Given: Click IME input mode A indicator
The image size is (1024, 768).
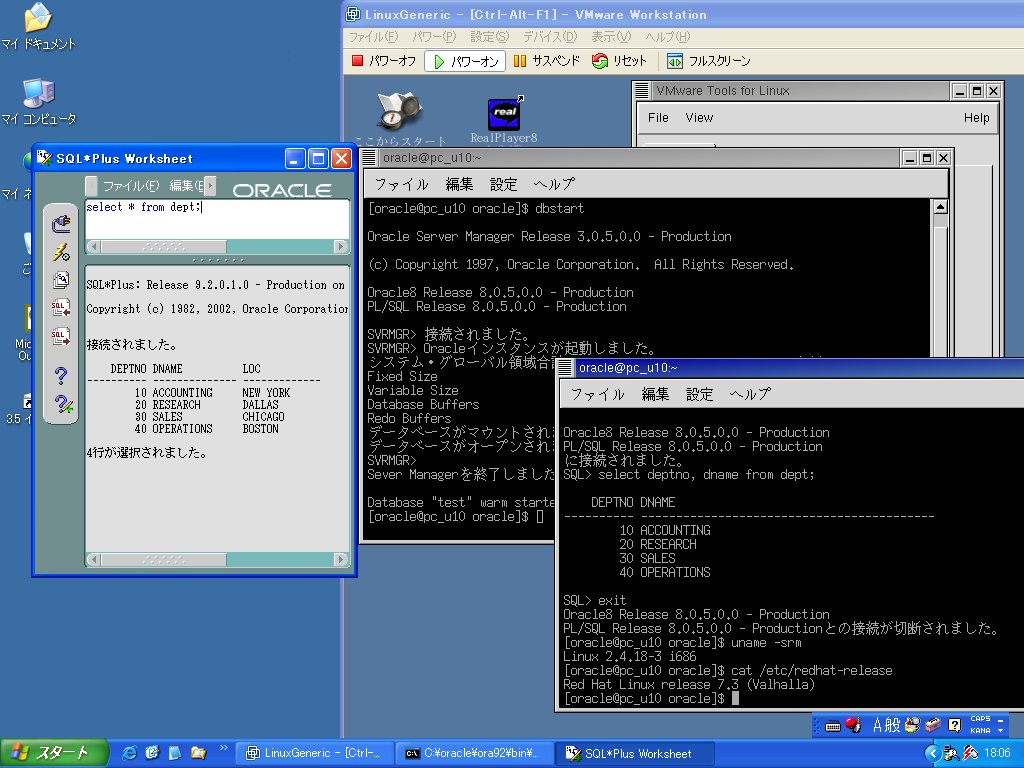Looking at the screenshot, I should point(878,725).
